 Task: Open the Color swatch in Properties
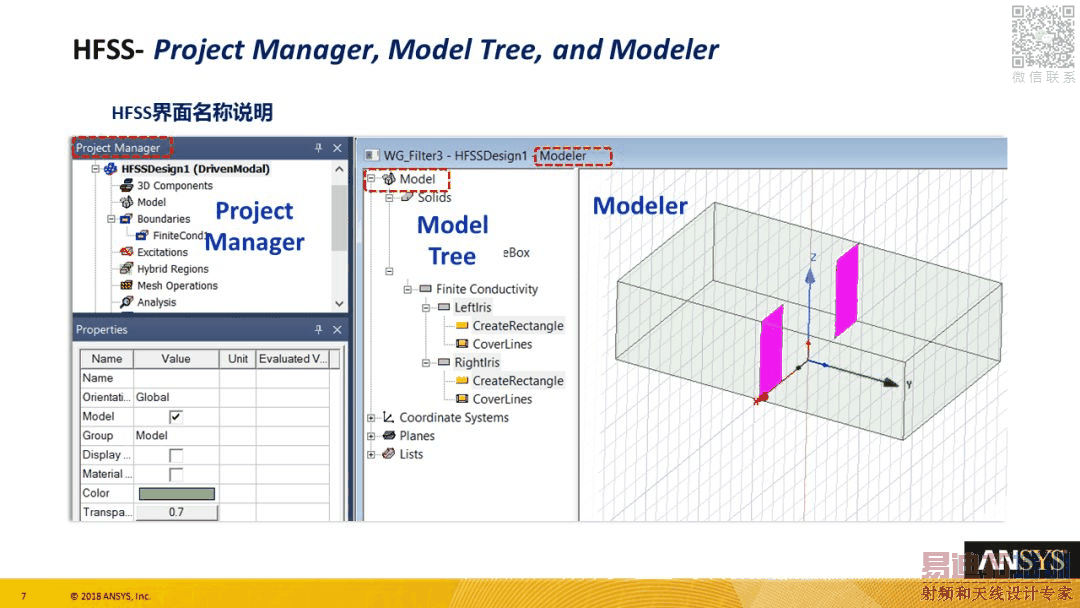coord(177,493)
